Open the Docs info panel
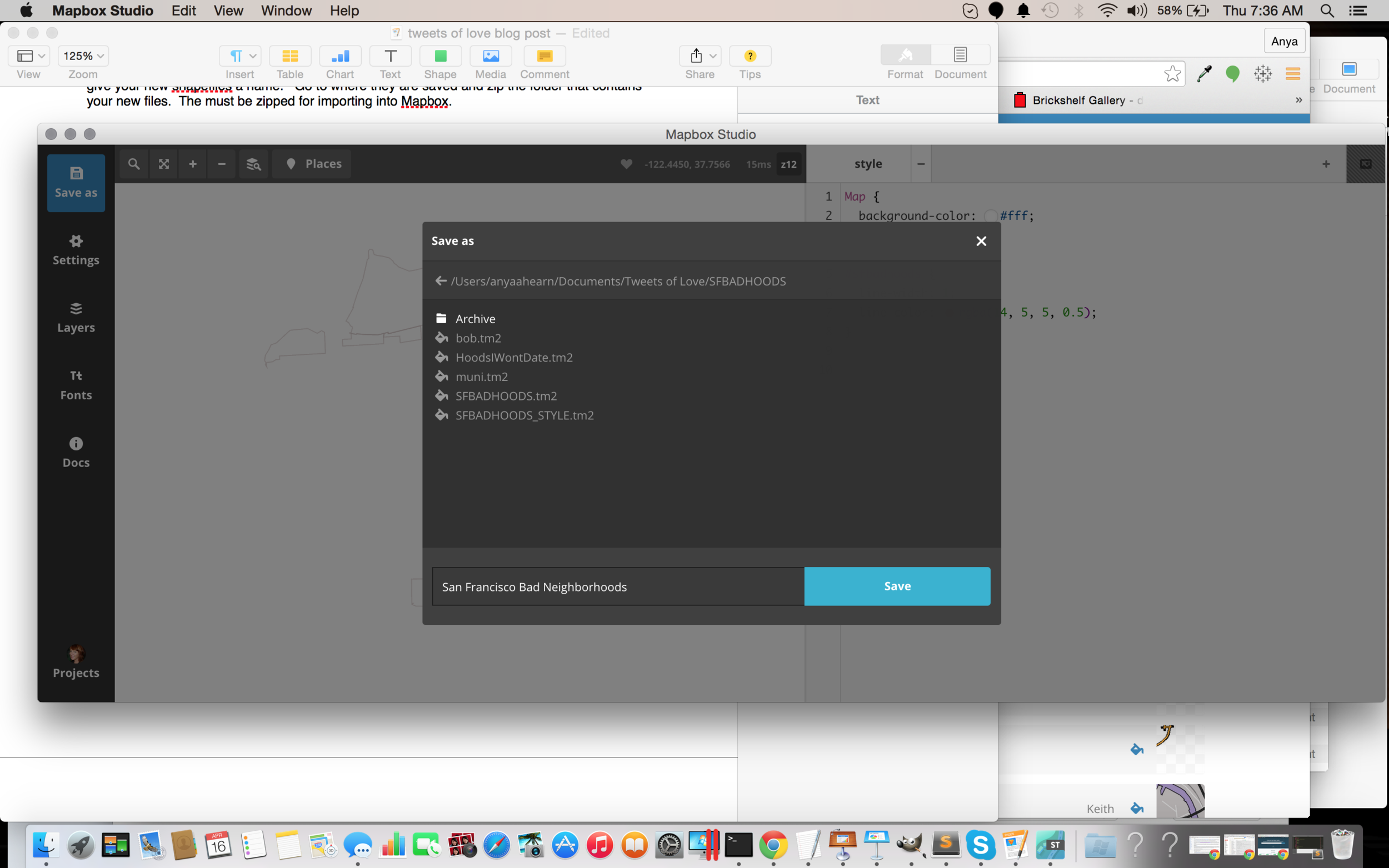The image size is (1389, 868). (x=76, y=453)
